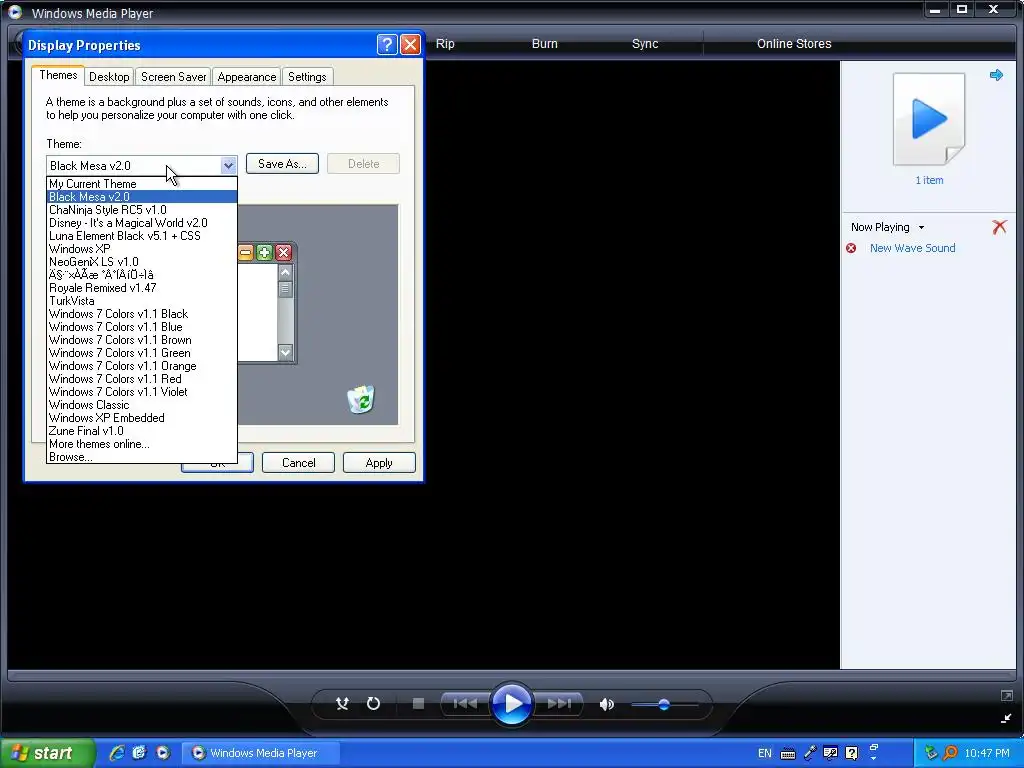This screenshot has width=1024, height=768.
Task: Choose Black Mesa v2.0 from list
Action: coord(142,197)
